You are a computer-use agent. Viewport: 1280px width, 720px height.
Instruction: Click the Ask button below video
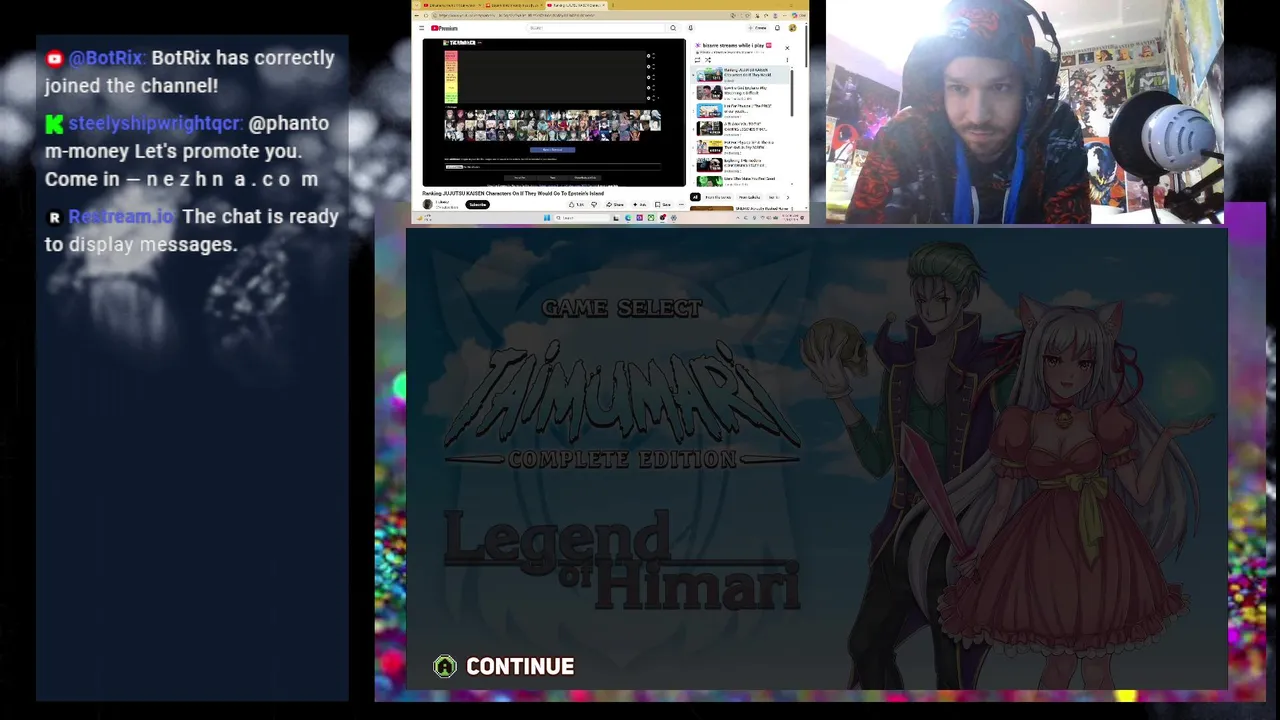[x=639, y=204]
